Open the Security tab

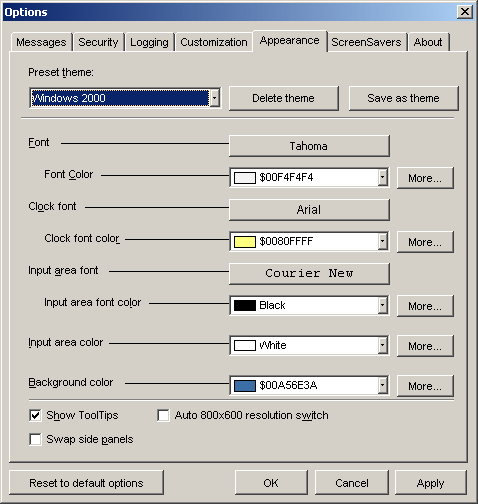[x=98, y=42]
